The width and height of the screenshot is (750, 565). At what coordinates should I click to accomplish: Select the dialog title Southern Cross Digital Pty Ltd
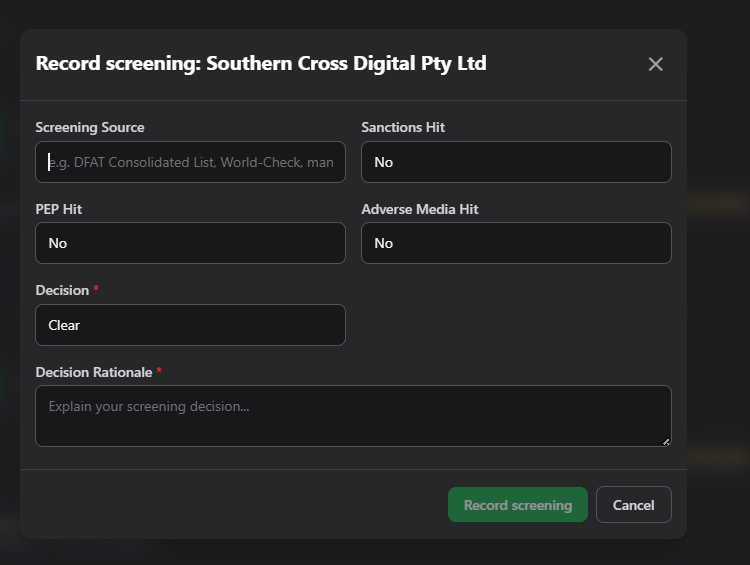click(346, 64)
